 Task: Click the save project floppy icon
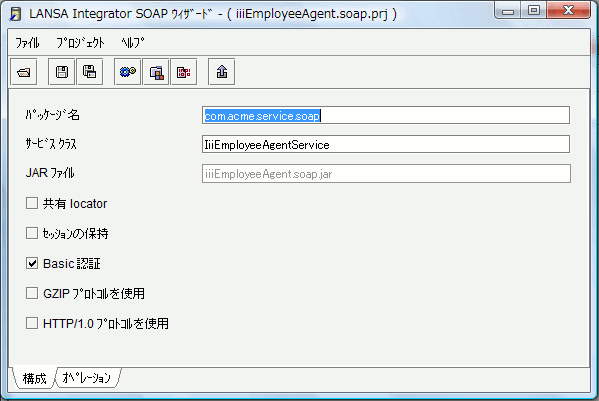(62, 72)
